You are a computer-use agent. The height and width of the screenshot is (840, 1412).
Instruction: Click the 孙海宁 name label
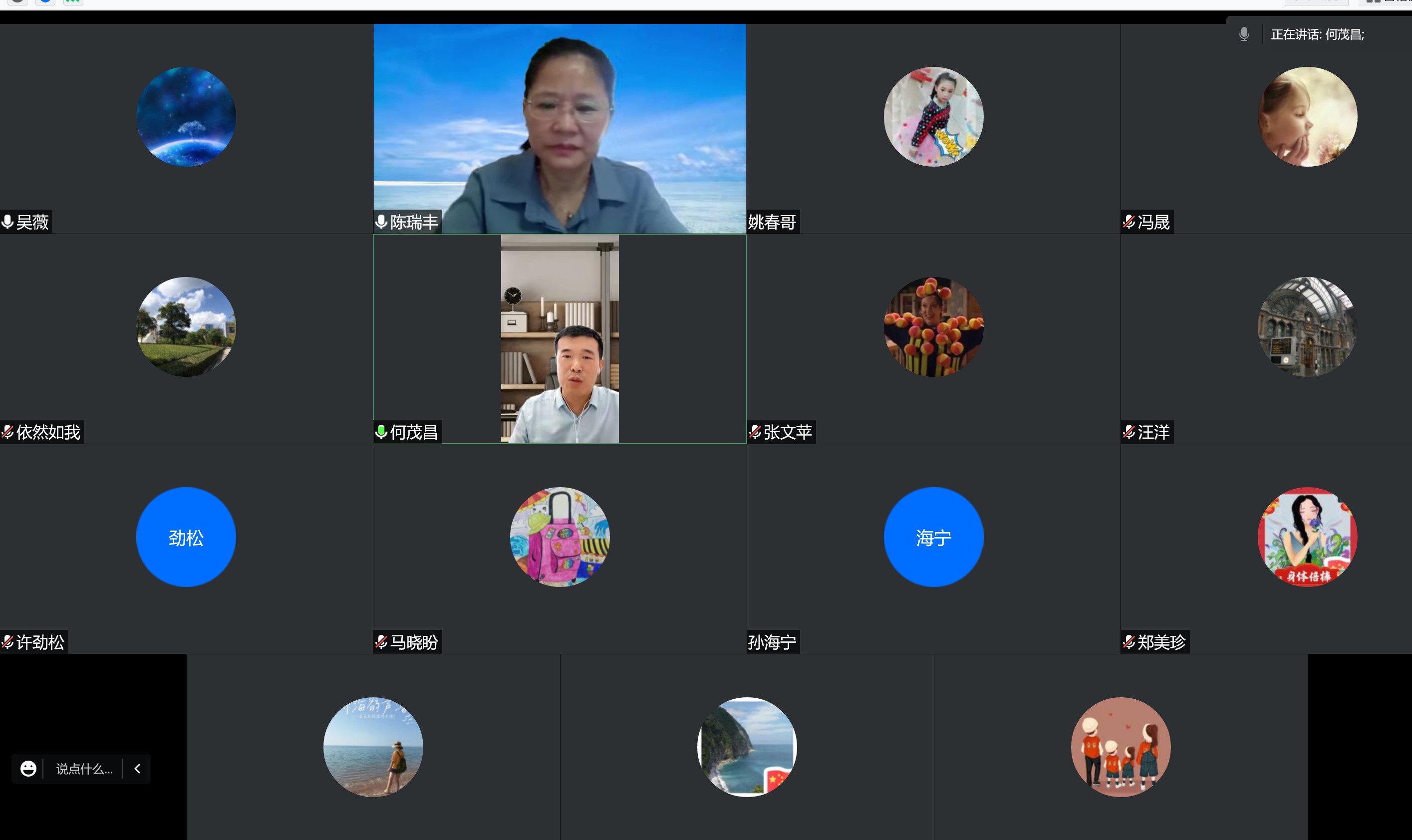click(x=772, y=642)
